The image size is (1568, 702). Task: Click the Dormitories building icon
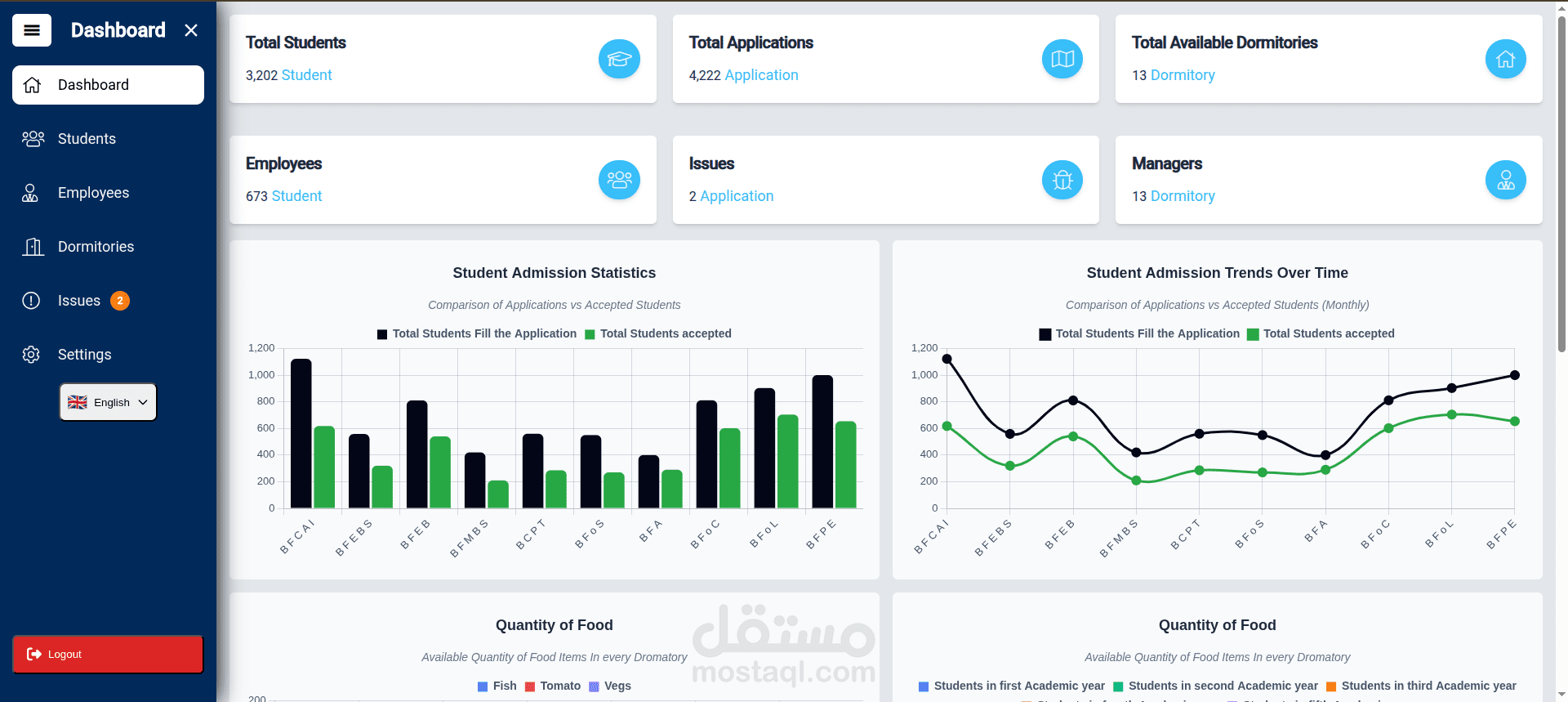pyautogui.click(x=33, y=247)
